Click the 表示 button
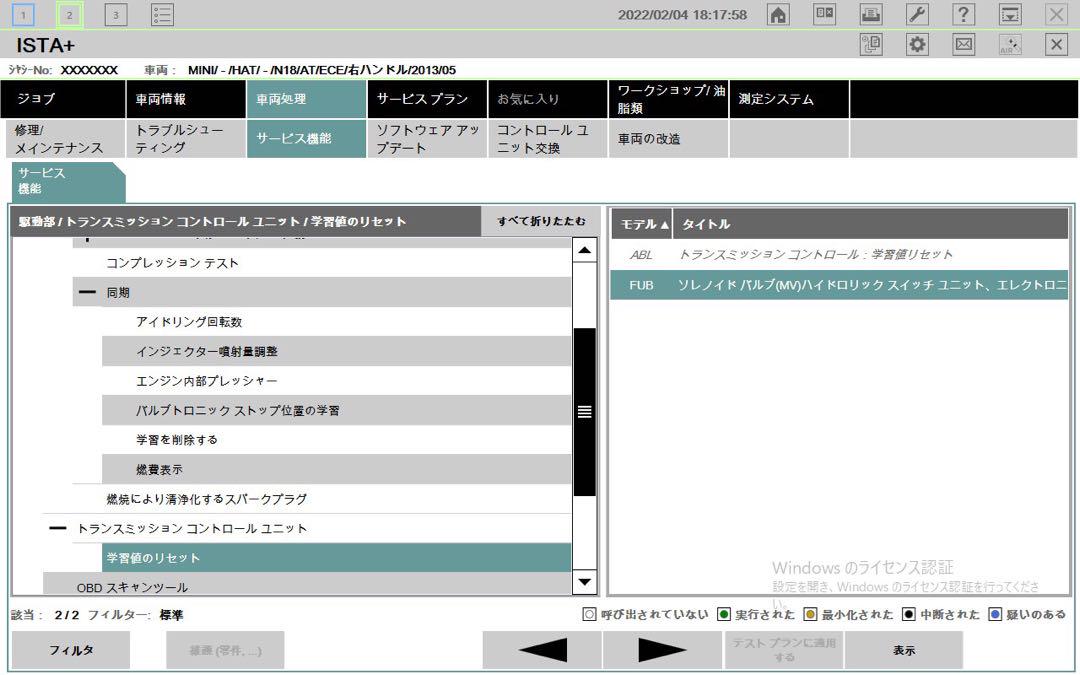The image size is (1080, 675). tap(904, 650)
